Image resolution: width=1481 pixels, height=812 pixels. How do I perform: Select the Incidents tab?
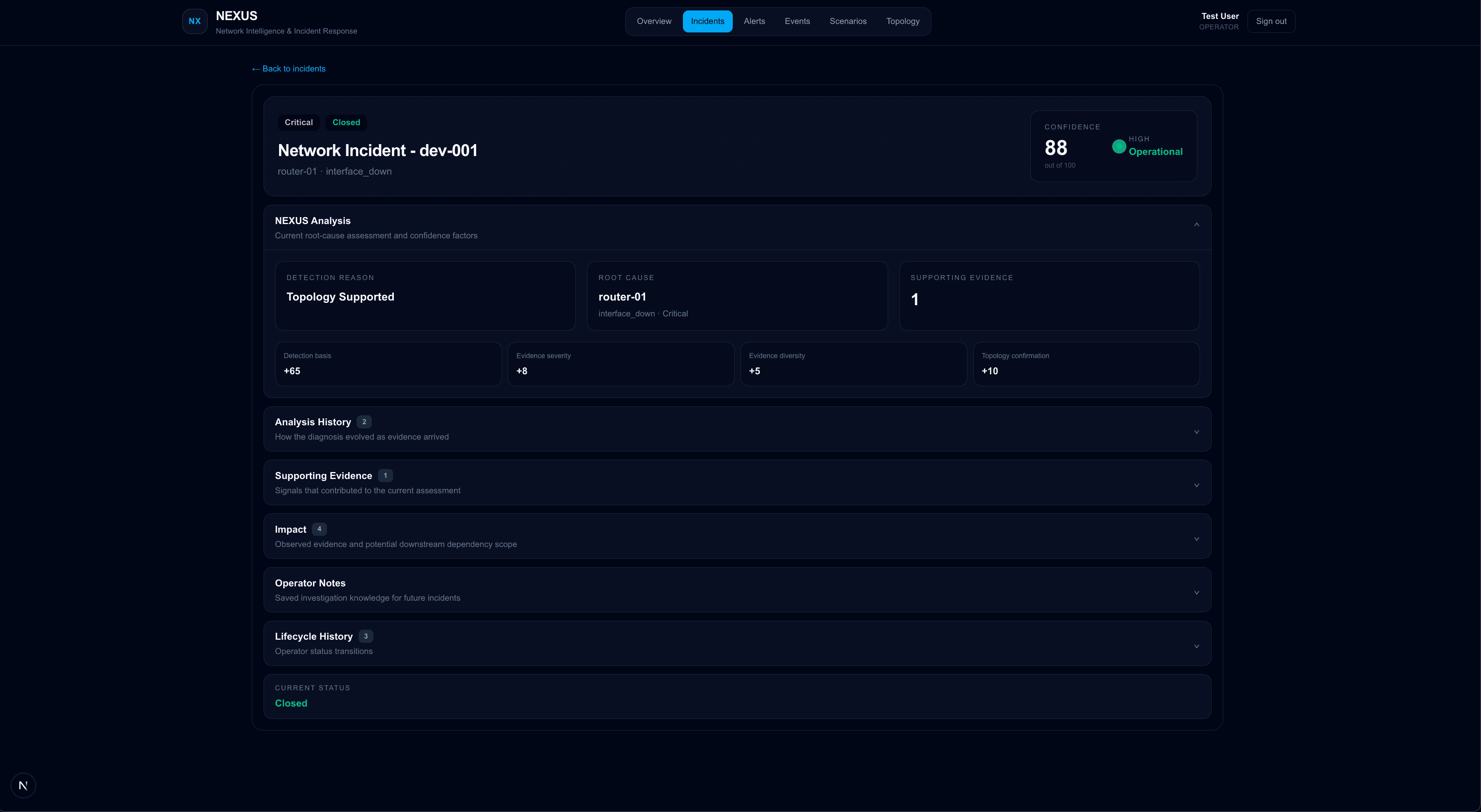pyautogui.click(x=707, y=21)
